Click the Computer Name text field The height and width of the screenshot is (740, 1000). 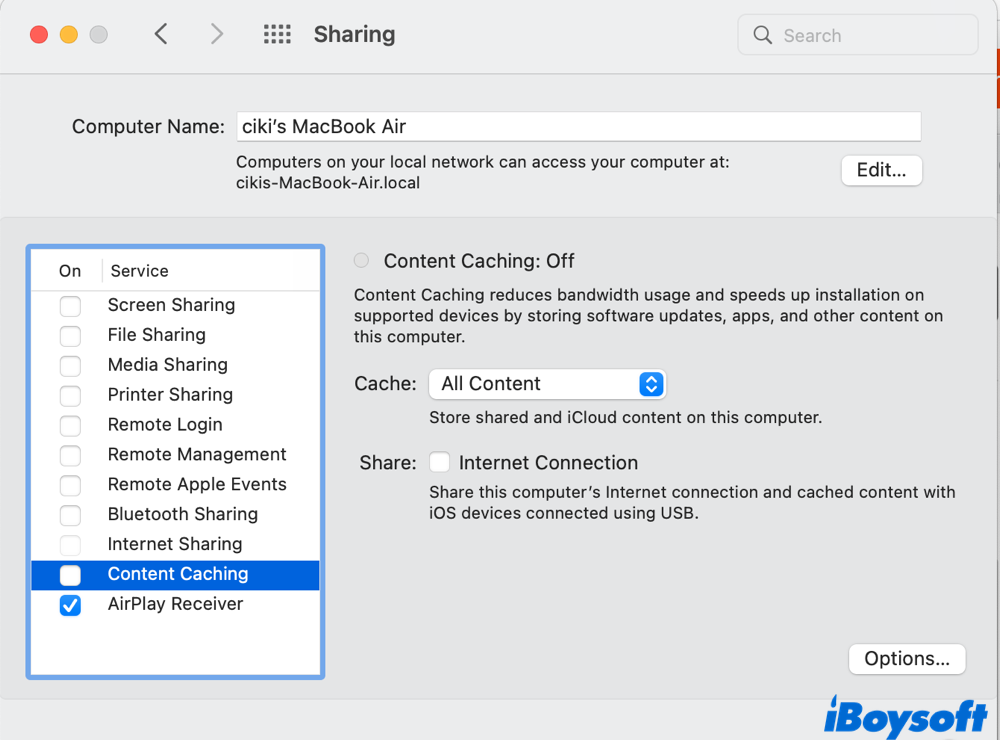[x=578, y=127]
